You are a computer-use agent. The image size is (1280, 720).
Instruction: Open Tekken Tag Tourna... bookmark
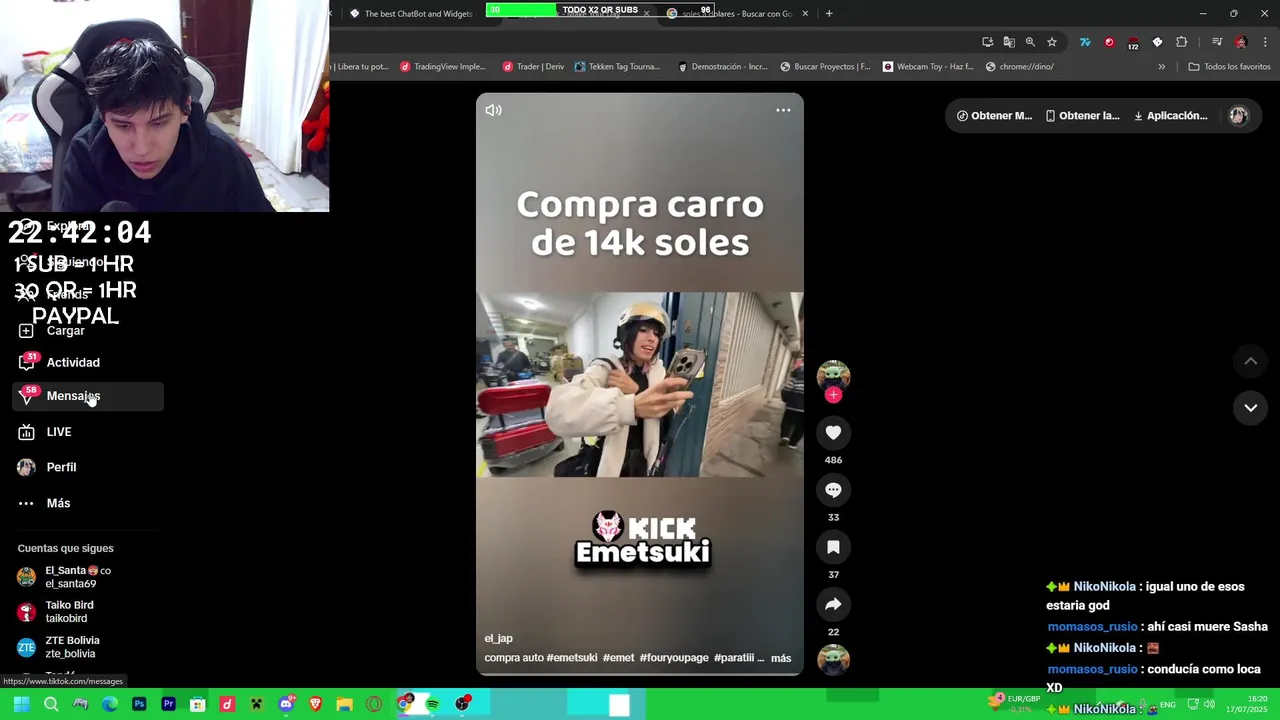coord(617,67)
